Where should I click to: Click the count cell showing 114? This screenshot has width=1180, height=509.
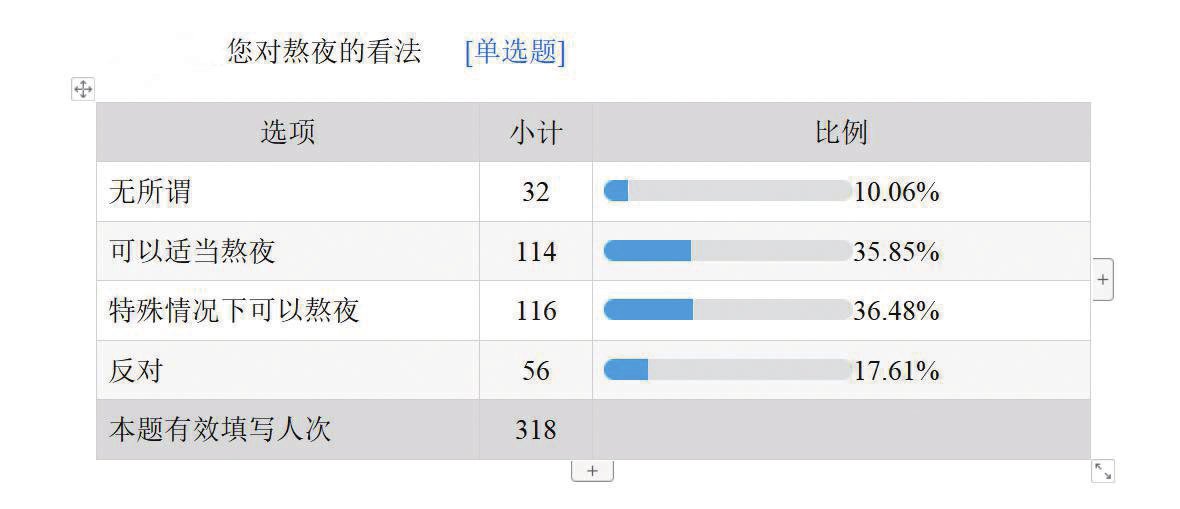pyautogui.click(x=536, y=251)
